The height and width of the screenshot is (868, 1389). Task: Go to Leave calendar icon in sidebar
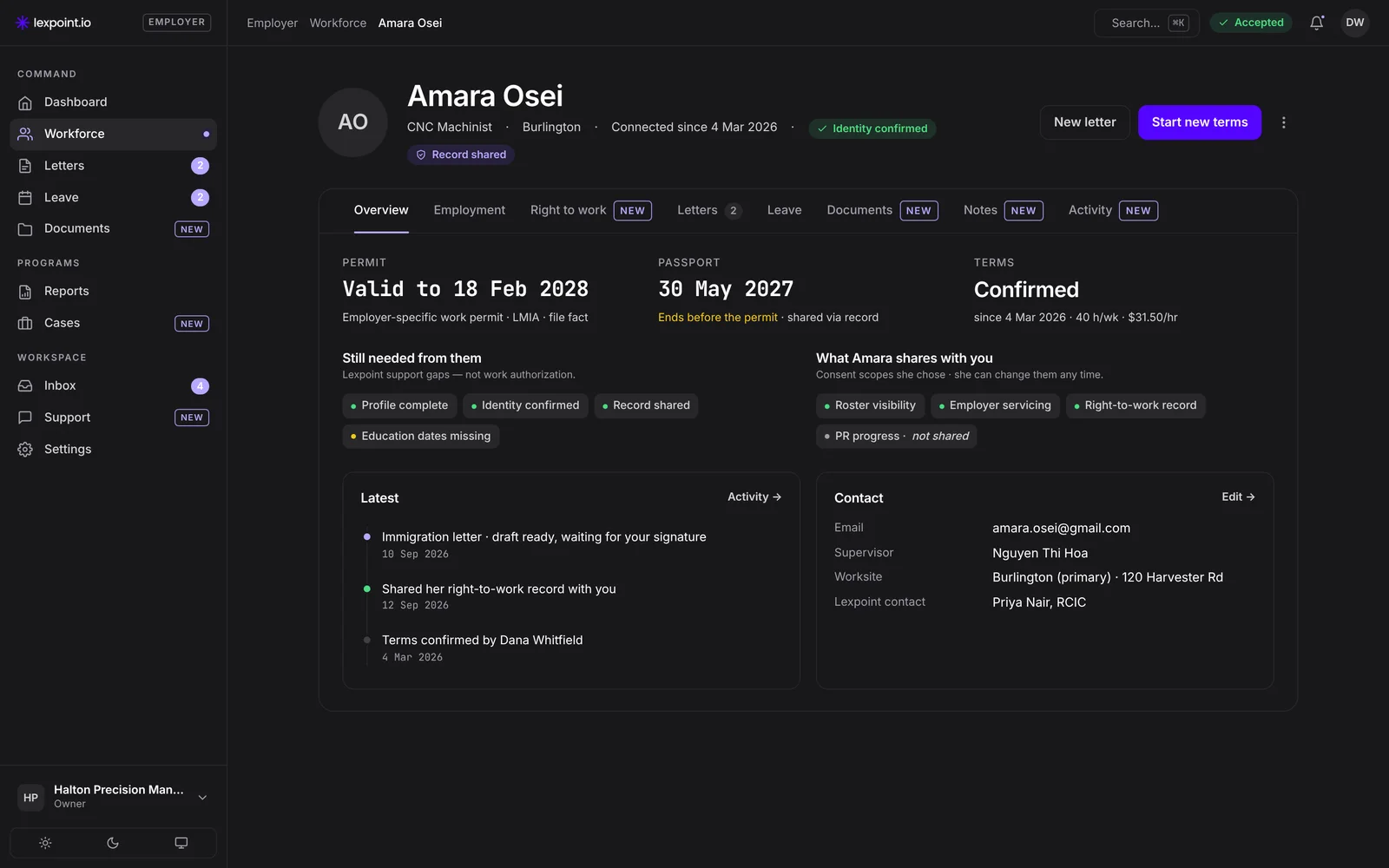[25, 198]
